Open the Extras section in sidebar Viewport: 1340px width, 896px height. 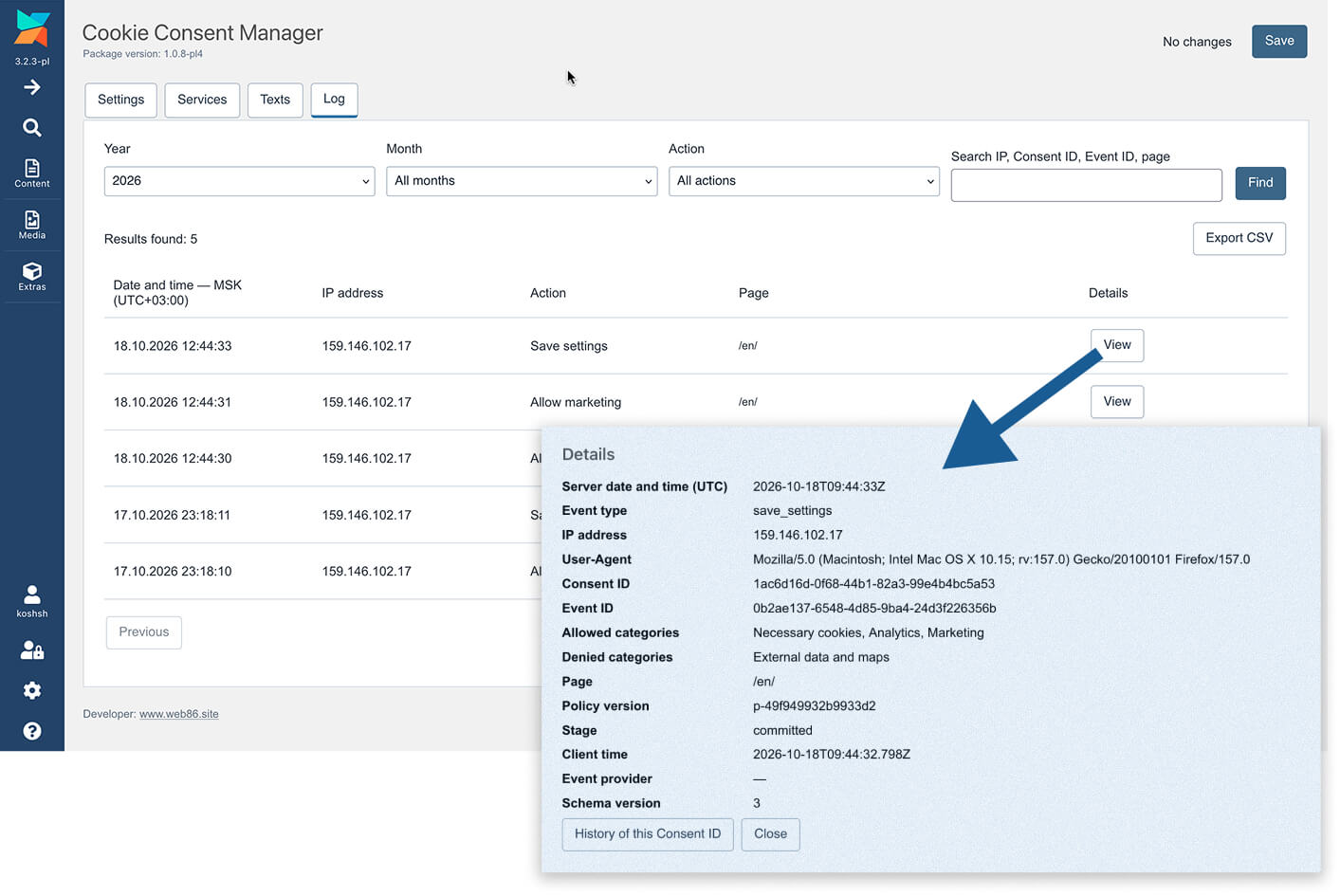point(32,276)
